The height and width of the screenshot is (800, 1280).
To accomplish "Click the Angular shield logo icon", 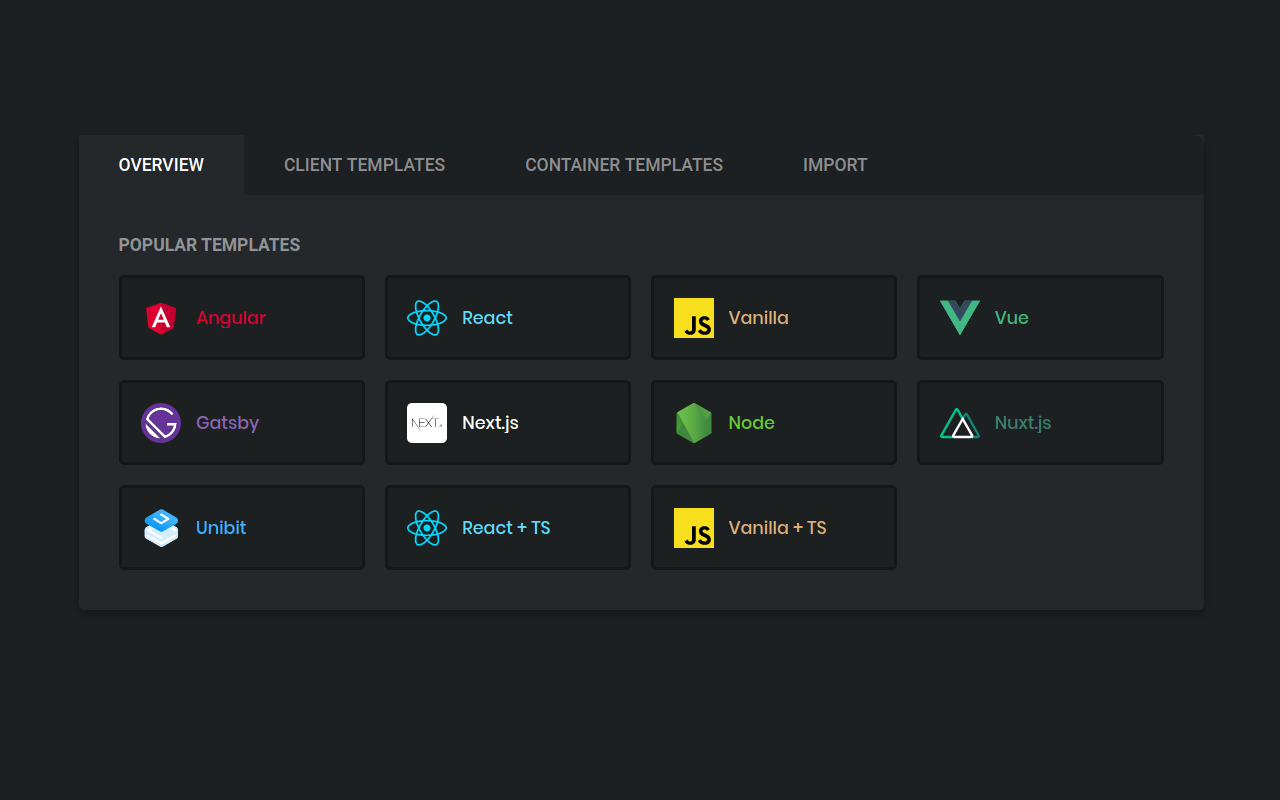I will click(x=161, y=318).
